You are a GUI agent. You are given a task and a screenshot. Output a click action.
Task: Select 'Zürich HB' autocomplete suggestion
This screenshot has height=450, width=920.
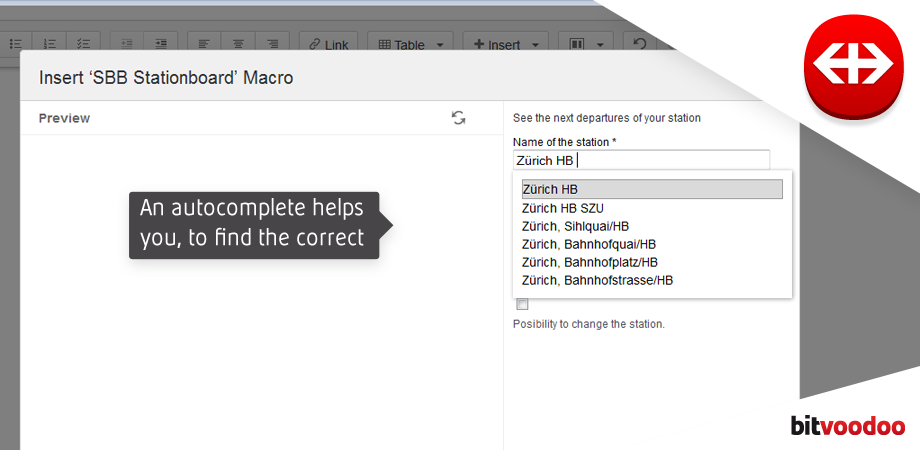click(652, 190)
